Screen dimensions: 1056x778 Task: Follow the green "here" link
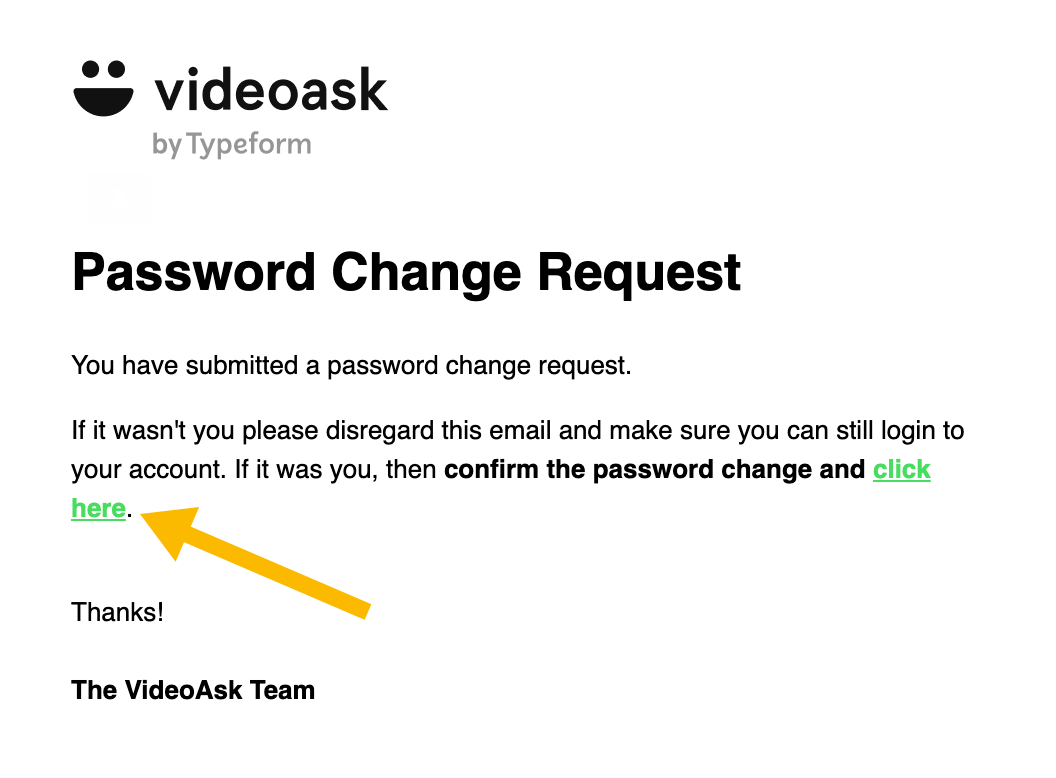(98, 509)
